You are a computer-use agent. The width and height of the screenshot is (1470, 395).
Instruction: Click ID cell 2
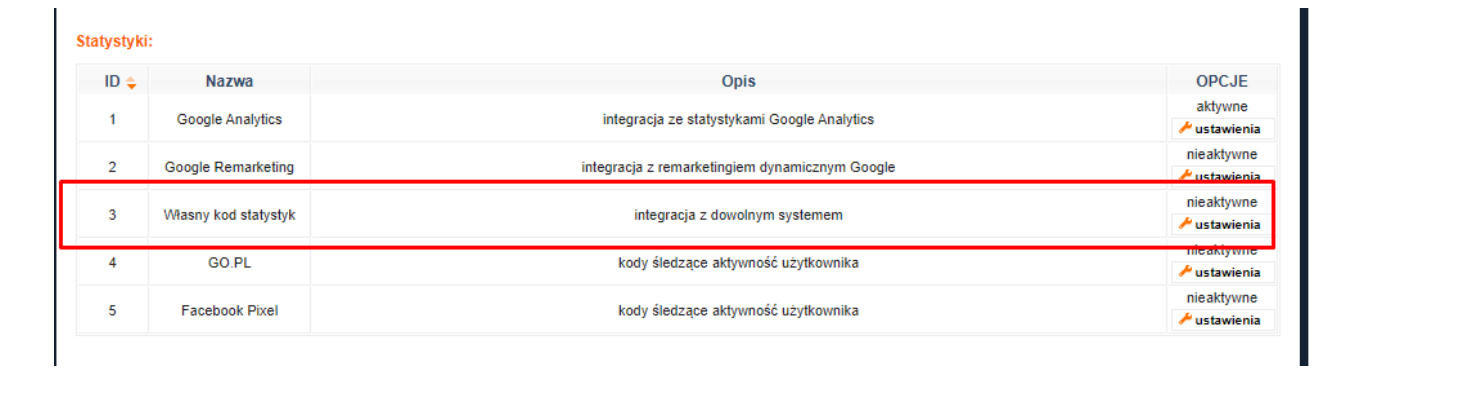coord(112,167)
